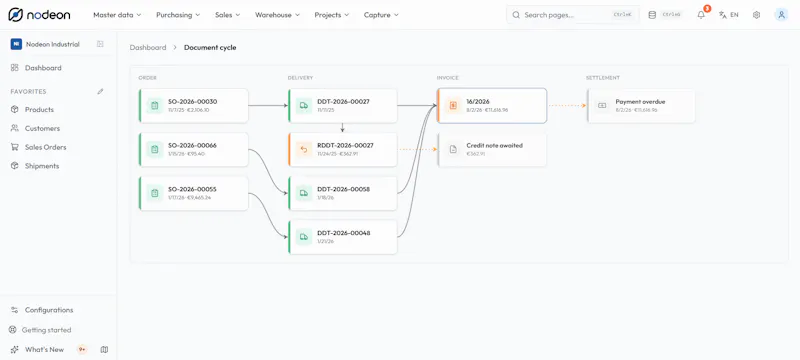The image size is (800, 360).
Task: Open Getting started
Action: (41, 330)
